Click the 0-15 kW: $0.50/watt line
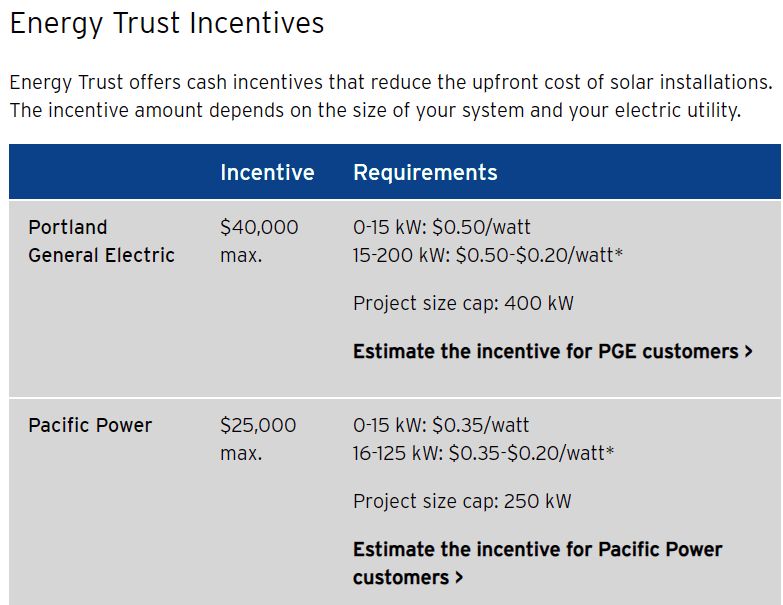Screen dimensions: 783x605 [x=441, y=228]
